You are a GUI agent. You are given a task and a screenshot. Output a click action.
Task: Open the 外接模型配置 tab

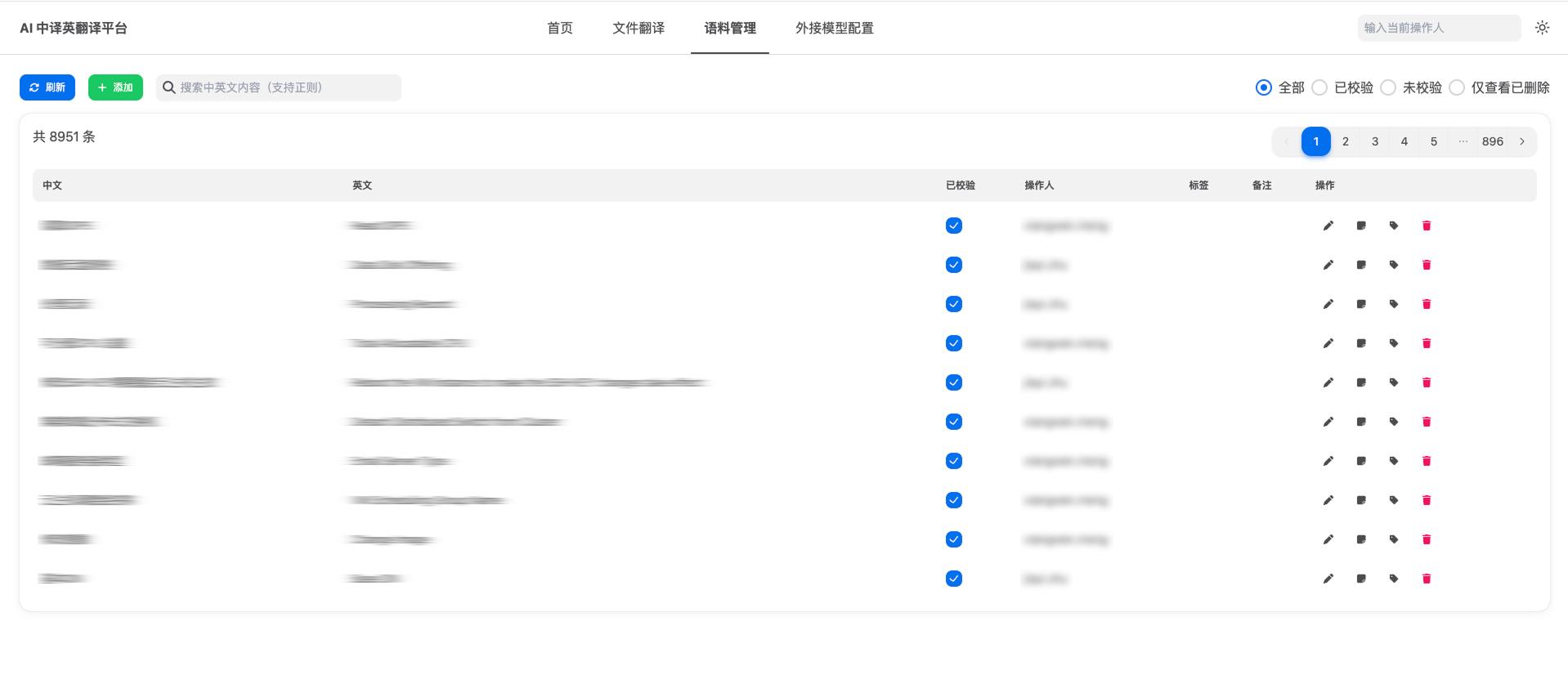pyautogui.click(x=835, y=28)
